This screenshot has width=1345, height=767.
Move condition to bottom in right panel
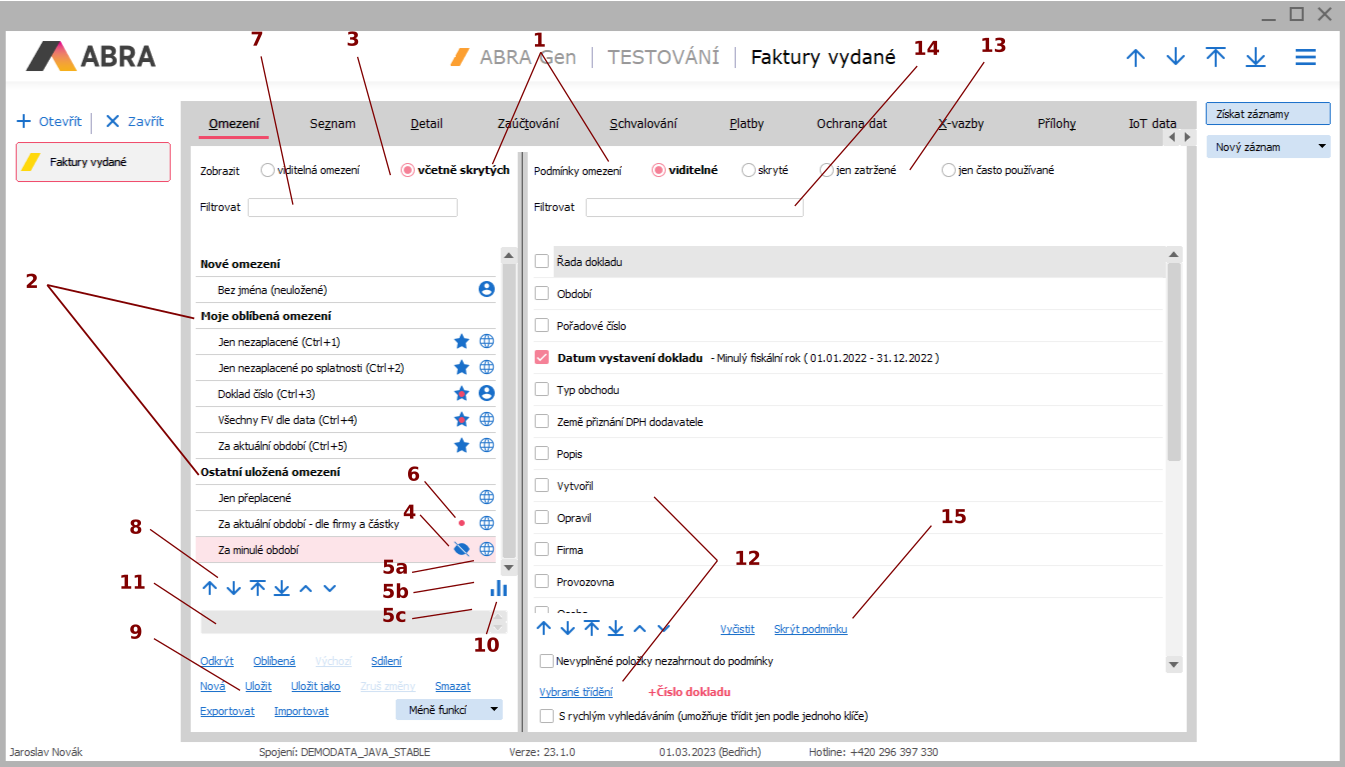pos(616,628)
